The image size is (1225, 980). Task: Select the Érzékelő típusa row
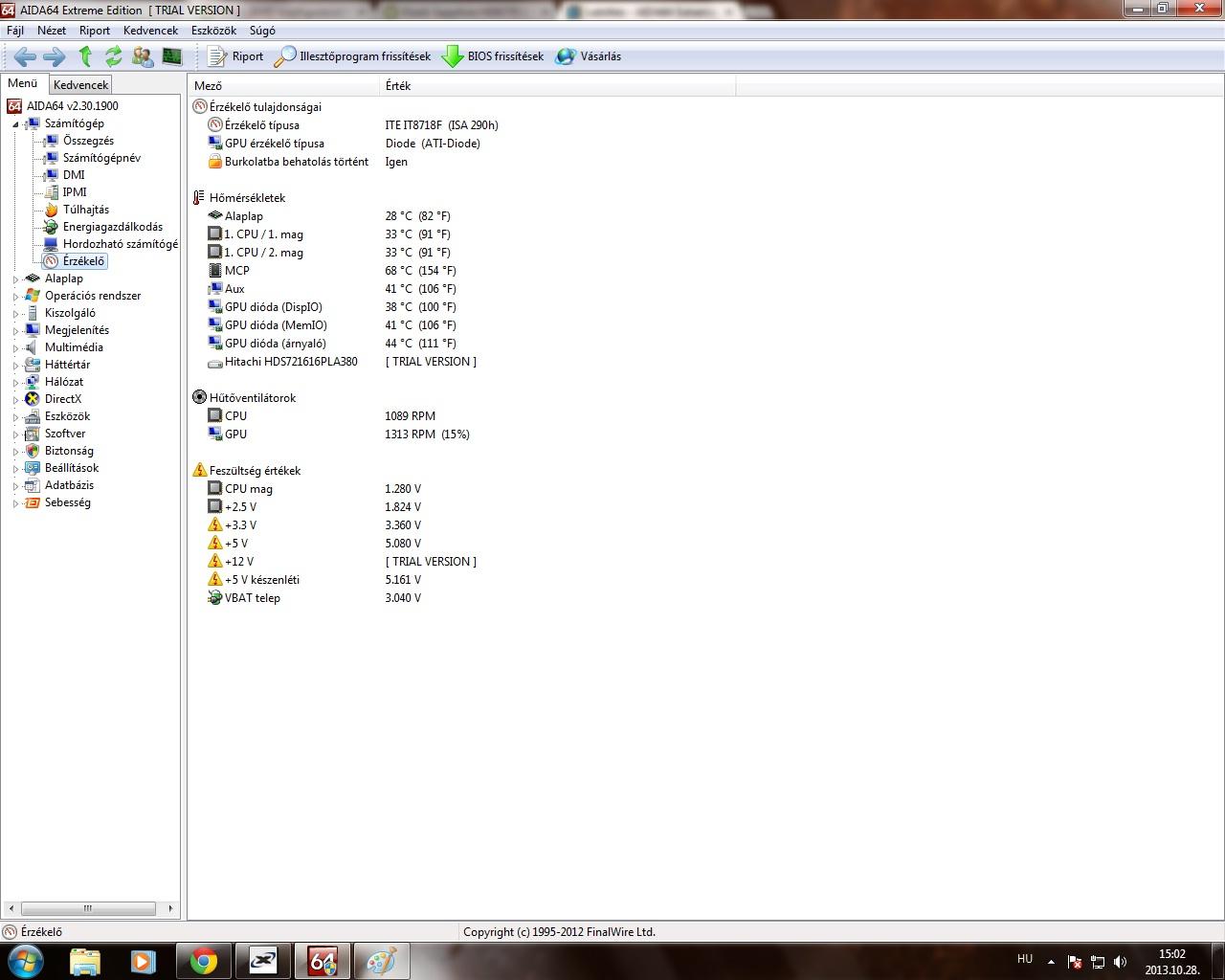354,125
